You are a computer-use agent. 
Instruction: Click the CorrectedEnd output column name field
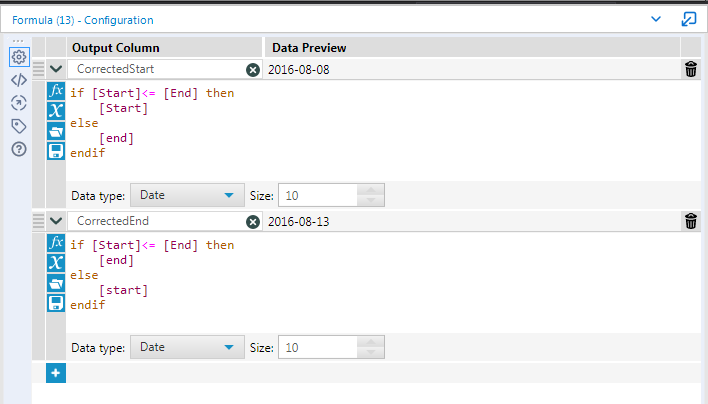157,222
